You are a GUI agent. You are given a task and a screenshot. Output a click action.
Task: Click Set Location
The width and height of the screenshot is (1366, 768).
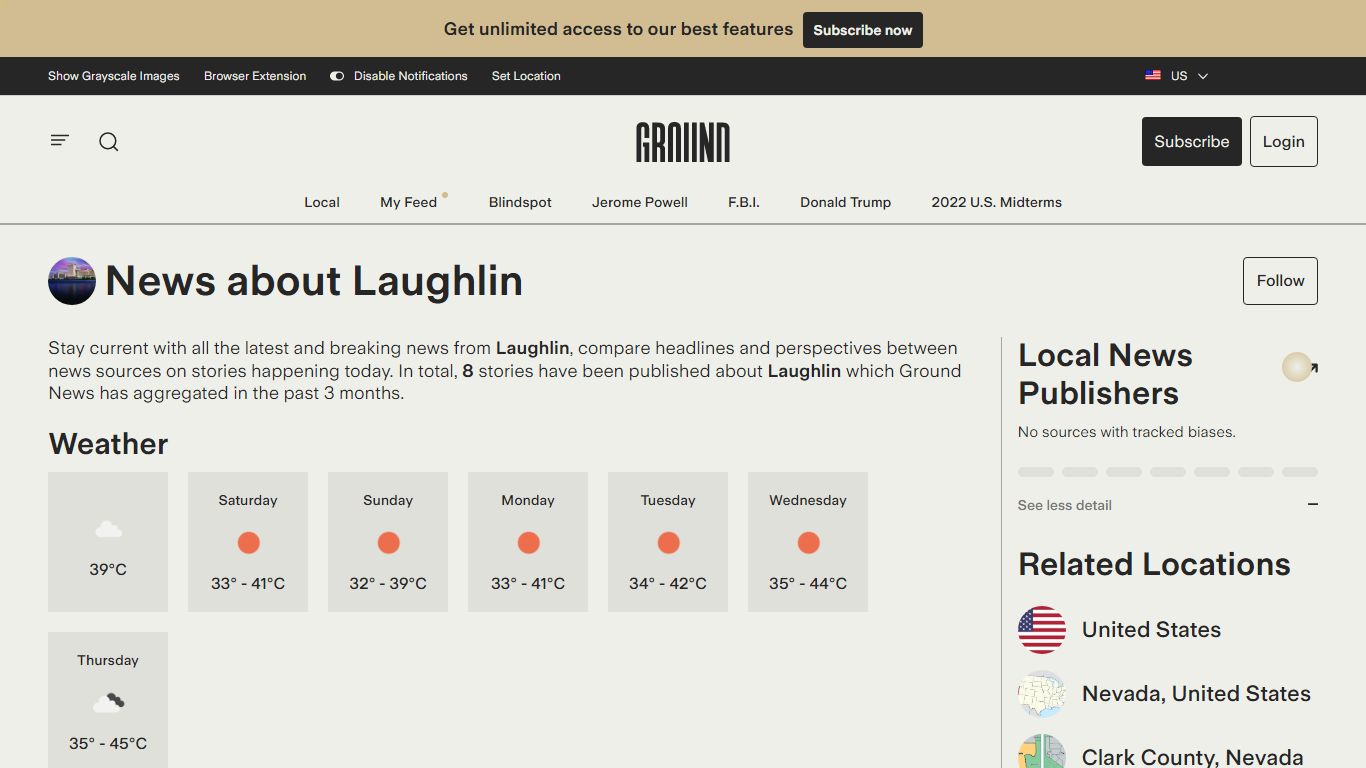click(526, 76)
